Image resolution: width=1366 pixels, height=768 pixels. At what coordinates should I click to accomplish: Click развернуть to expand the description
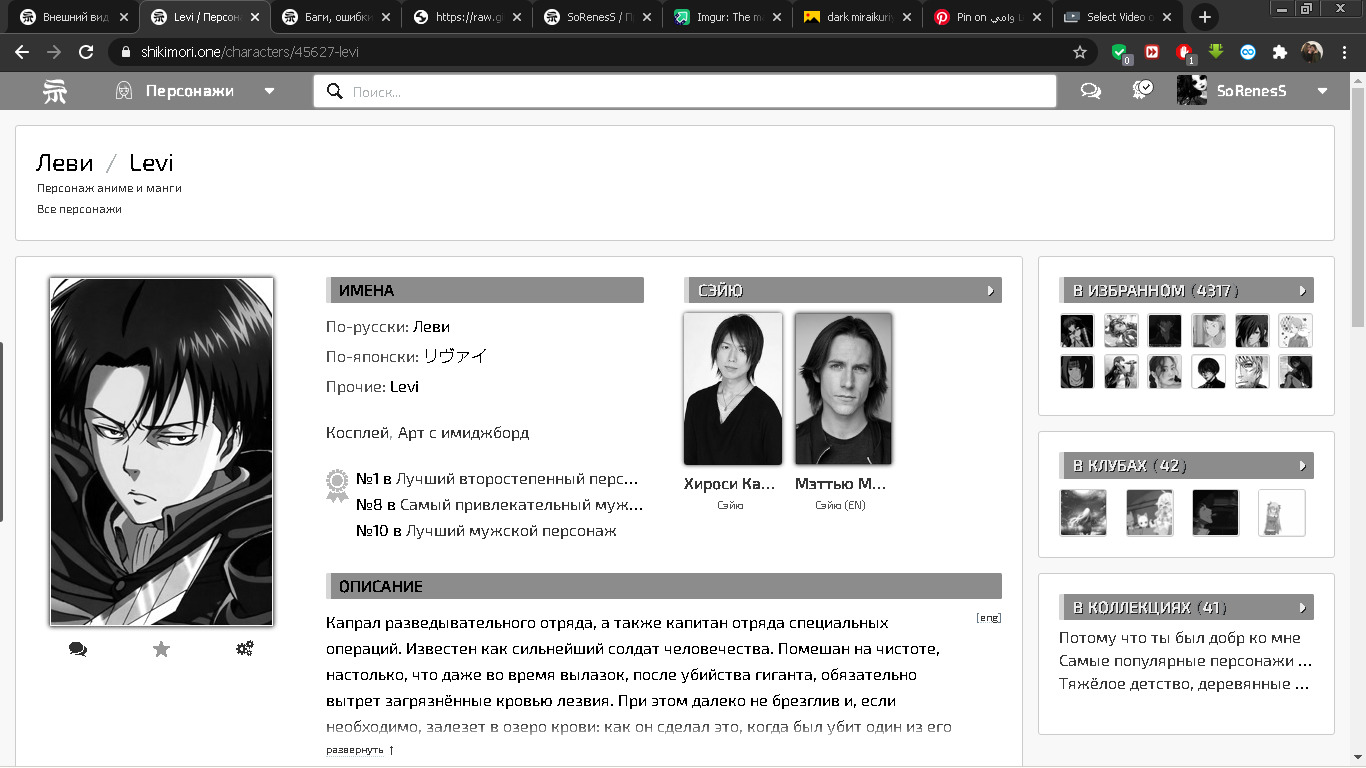coord(355,750)
